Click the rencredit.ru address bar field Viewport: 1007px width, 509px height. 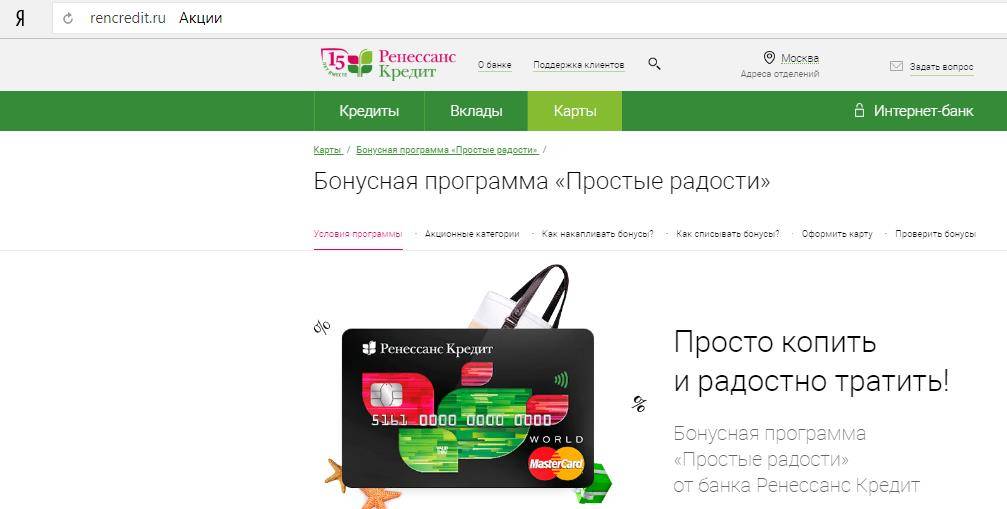(x=529, y=19)
